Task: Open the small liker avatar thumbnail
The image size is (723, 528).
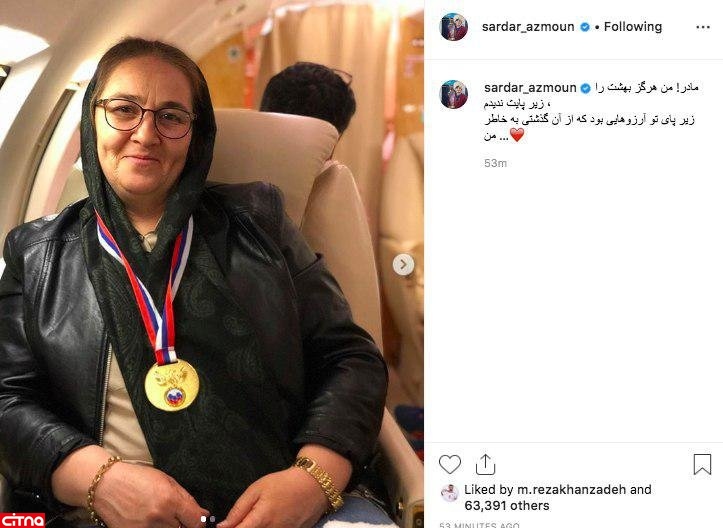Action: 449,493
